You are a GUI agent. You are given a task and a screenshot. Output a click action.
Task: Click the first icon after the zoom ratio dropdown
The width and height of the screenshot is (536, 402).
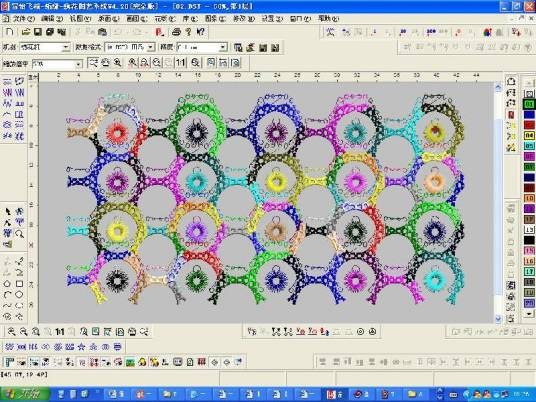pos(93,63)
